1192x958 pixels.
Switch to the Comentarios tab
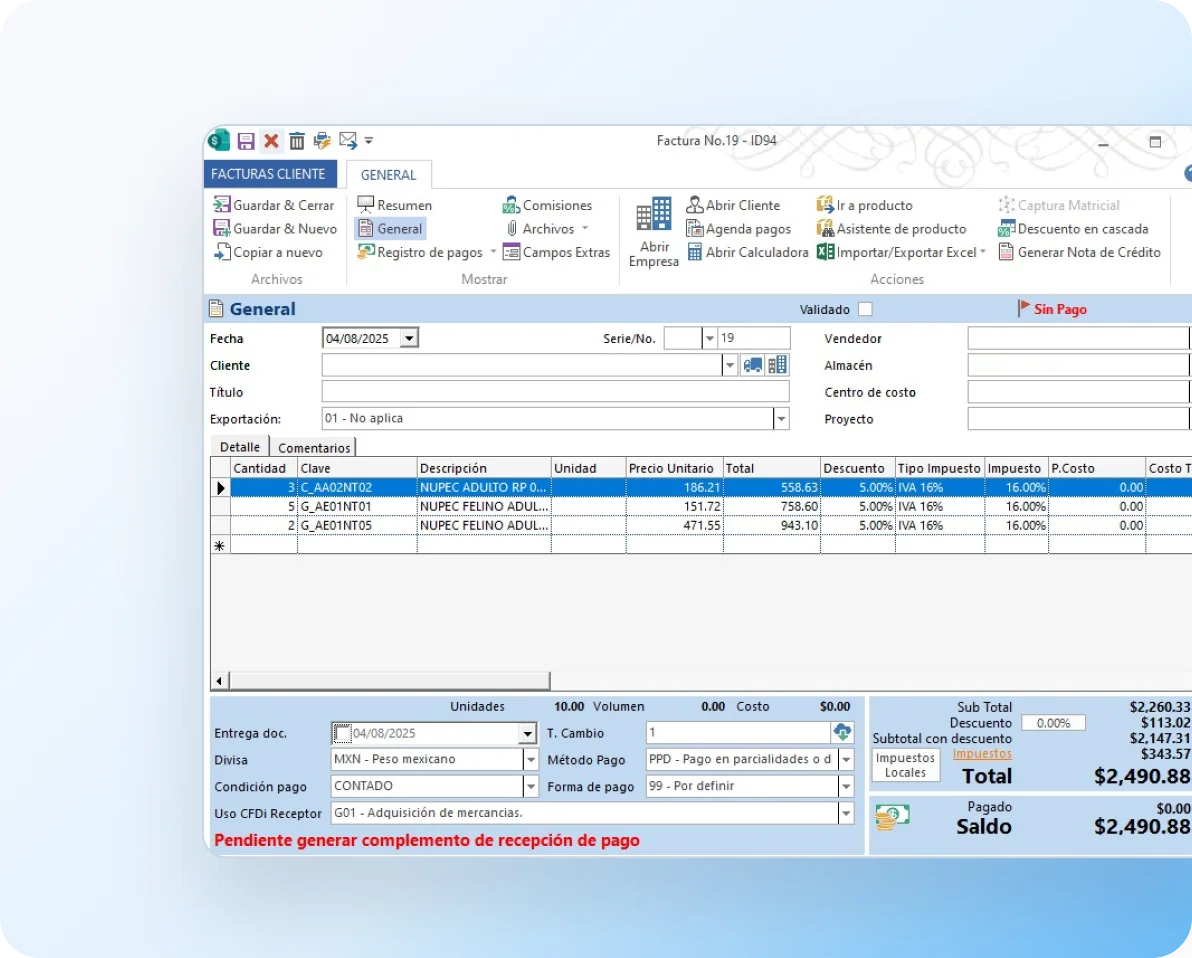tap(314, 448)
